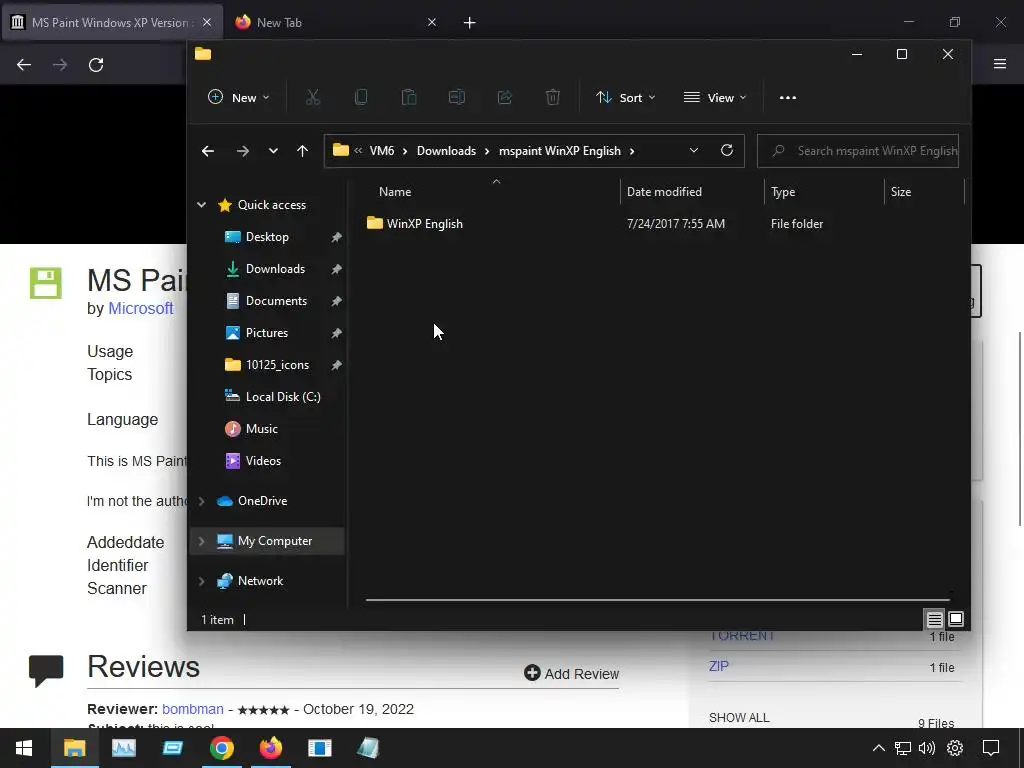Image resolution: width=1024 pixels, height=768 pixels.
Task: Select Videos in navigation pane
Action: [263, 460]
